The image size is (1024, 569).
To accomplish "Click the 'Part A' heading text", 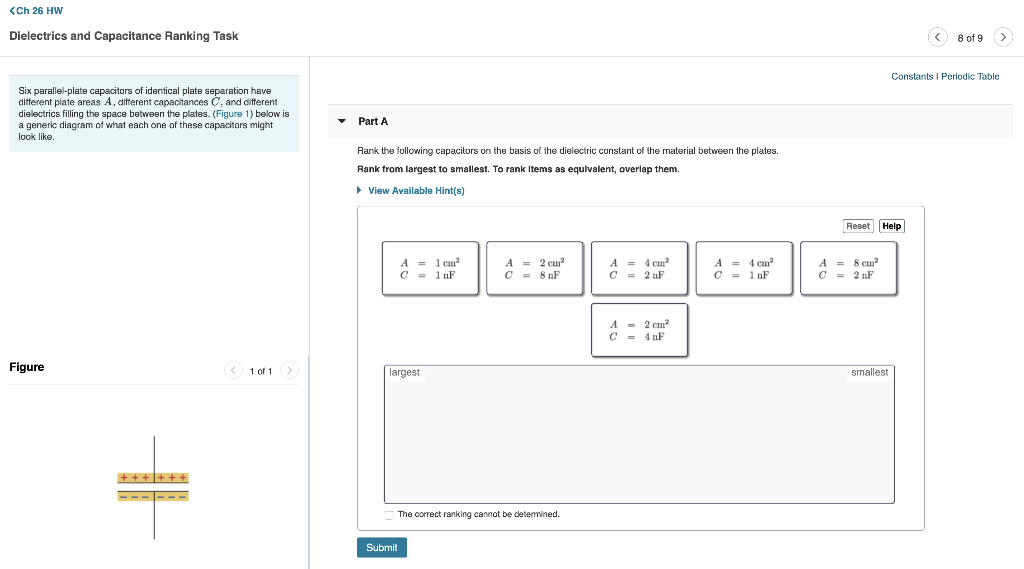I will 373,122.
